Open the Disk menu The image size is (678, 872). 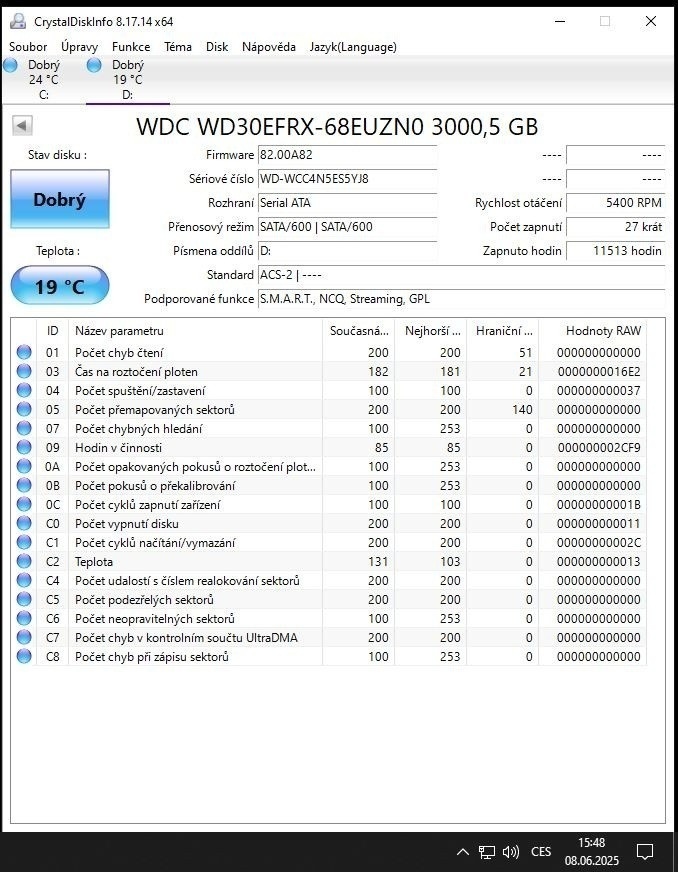[x=217, y=47]
